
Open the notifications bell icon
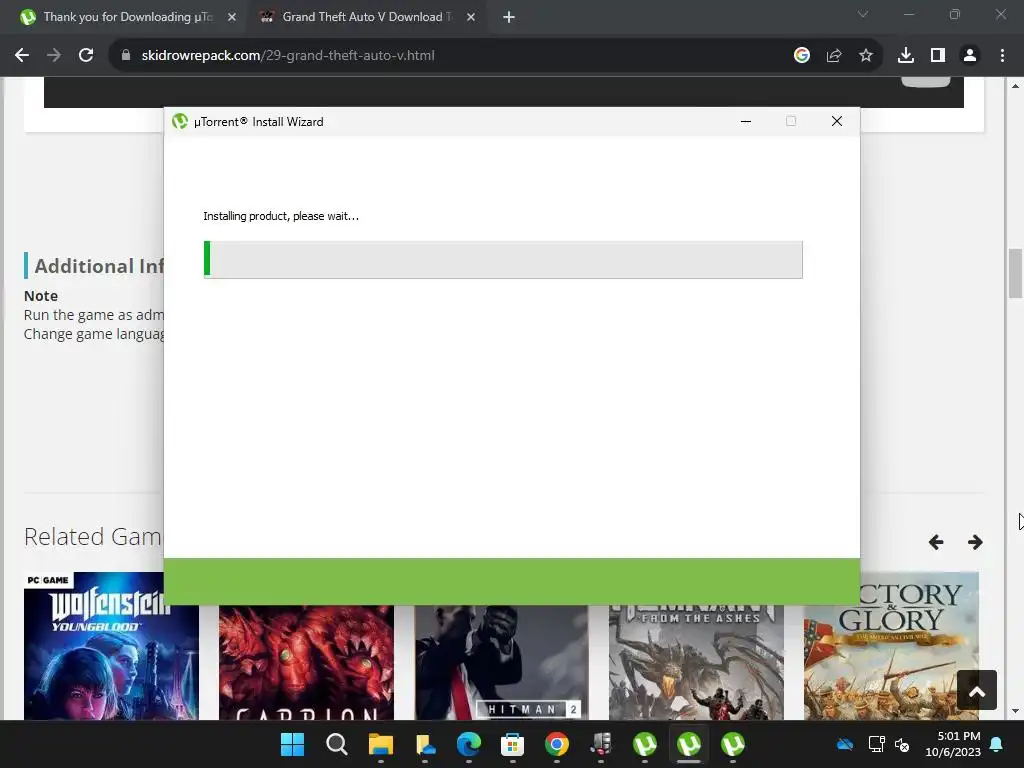pyautogui.click(x=997, y=744)
